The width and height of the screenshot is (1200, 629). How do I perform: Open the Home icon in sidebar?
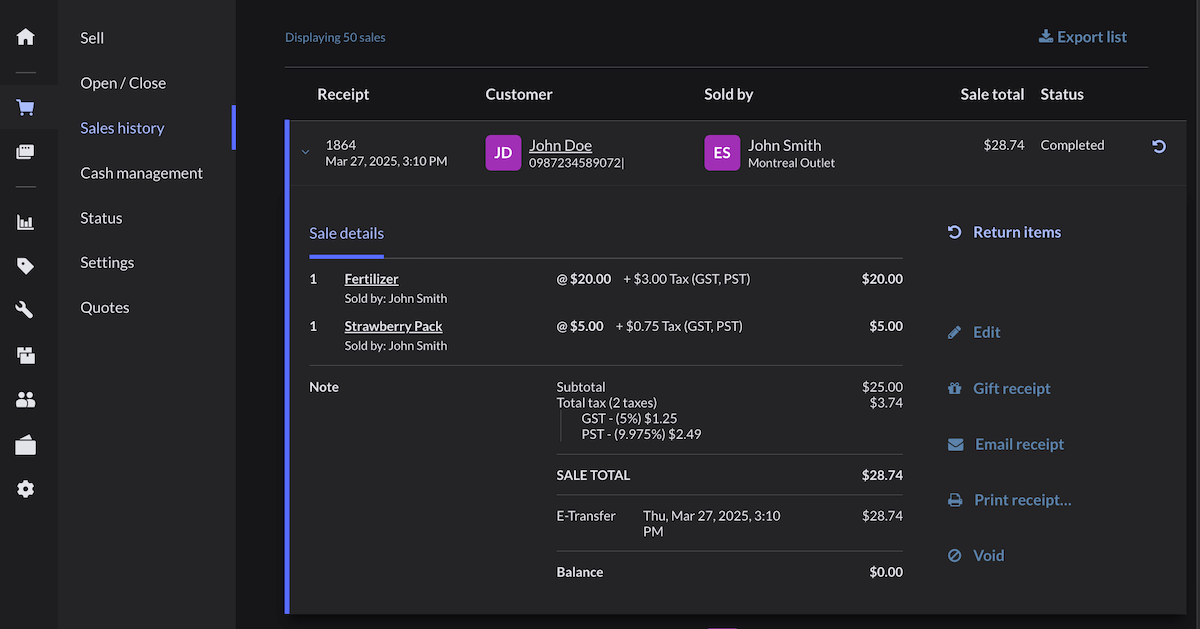pyautogui.click(x=25, y=37)
